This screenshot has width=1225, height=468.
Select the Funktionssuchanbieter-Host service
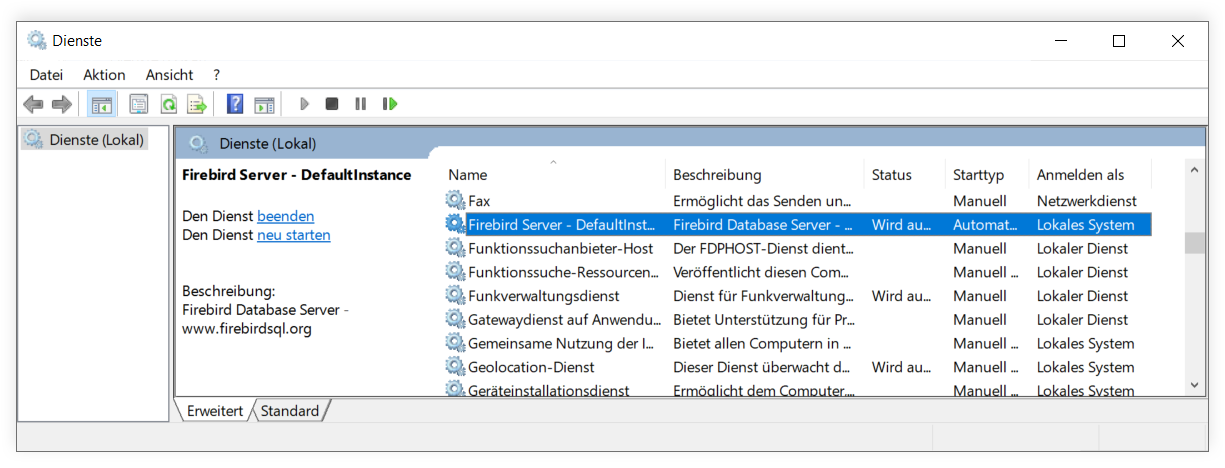click(x=798, y=248)
